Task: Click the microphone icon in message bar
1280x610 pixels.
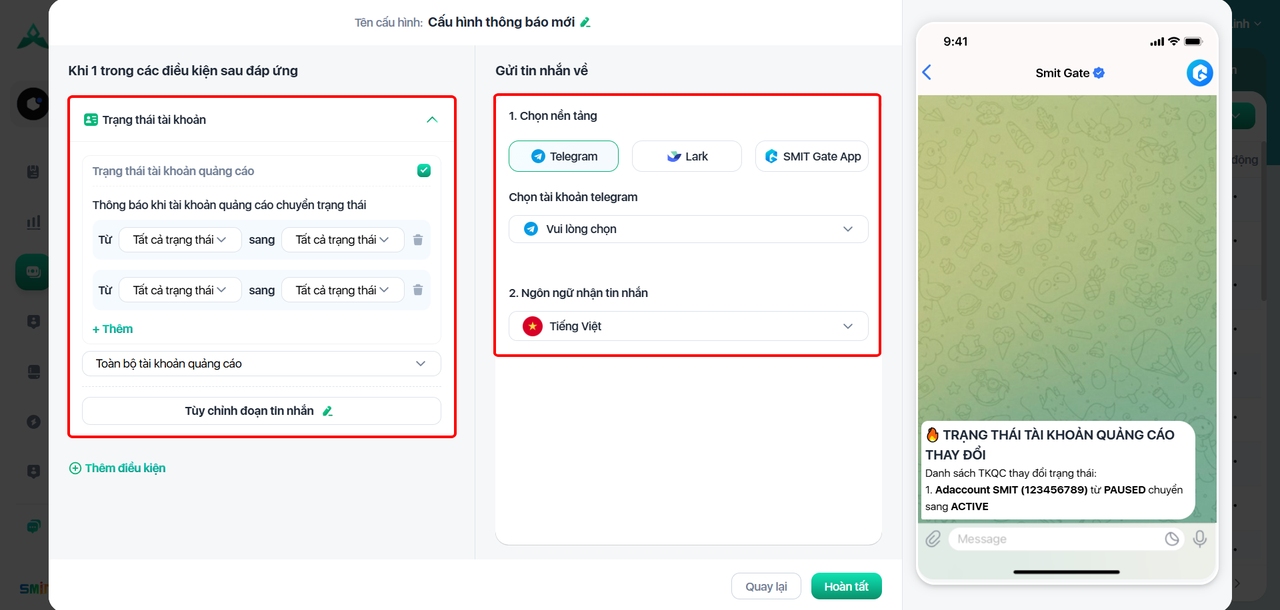Action: (x=1200, y=539)
